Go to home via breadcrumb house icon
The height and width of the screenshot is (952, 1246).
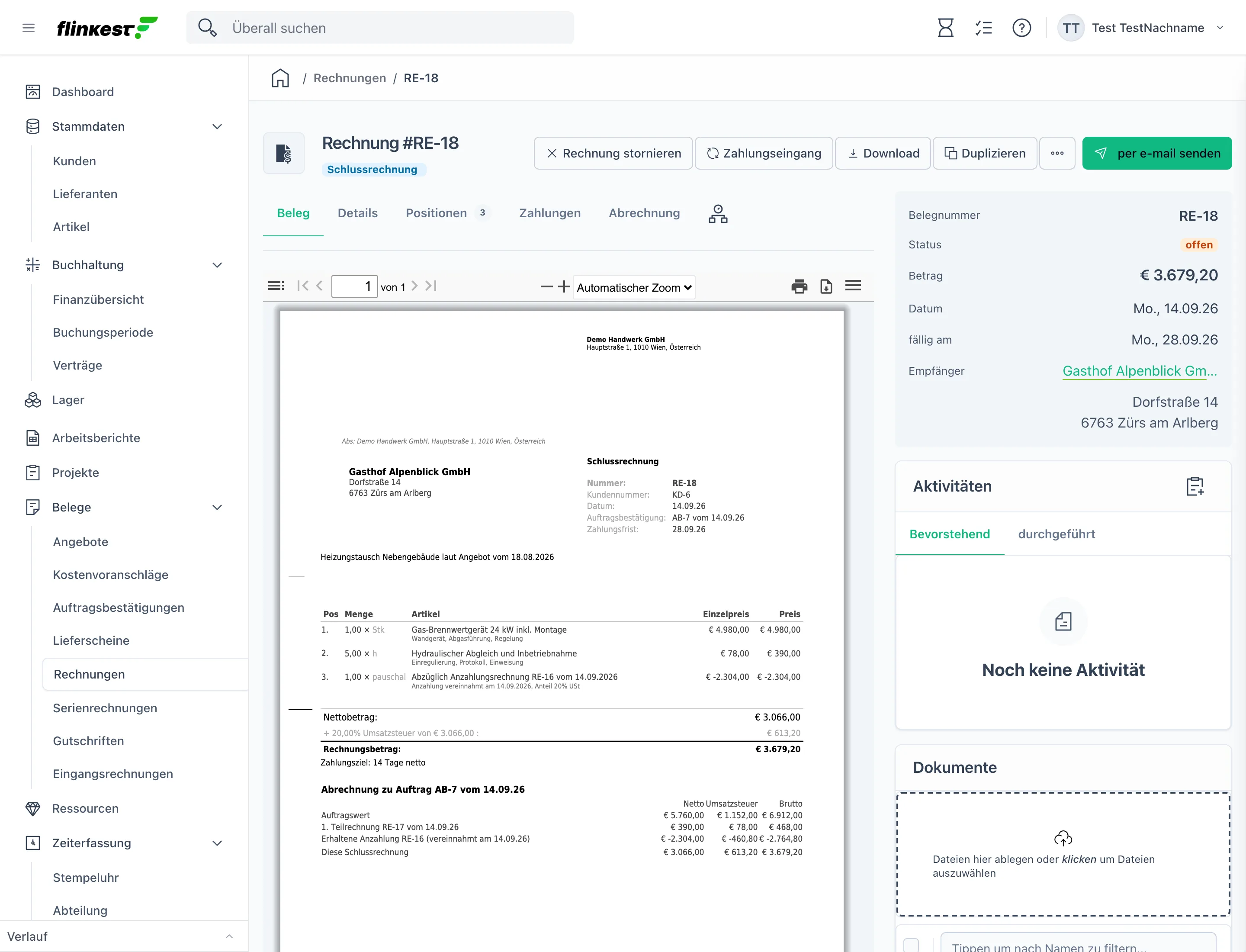coord(280,78)
